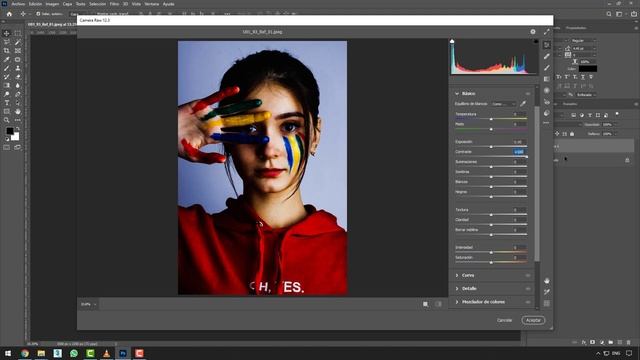Click the Aceptar button
This screenshot has height=360, width=640.
click(x=533, y=320)
